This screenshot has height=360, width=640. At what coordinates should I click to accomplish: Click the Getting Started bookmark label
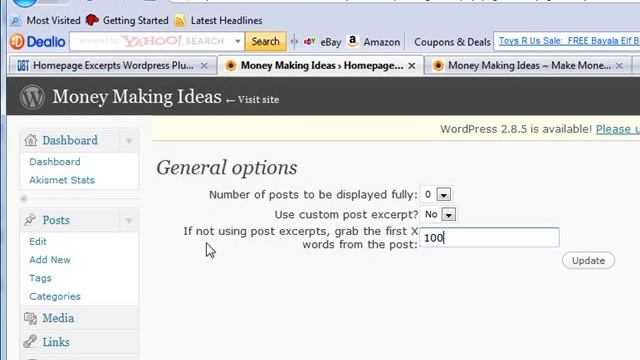coord(136,20)
